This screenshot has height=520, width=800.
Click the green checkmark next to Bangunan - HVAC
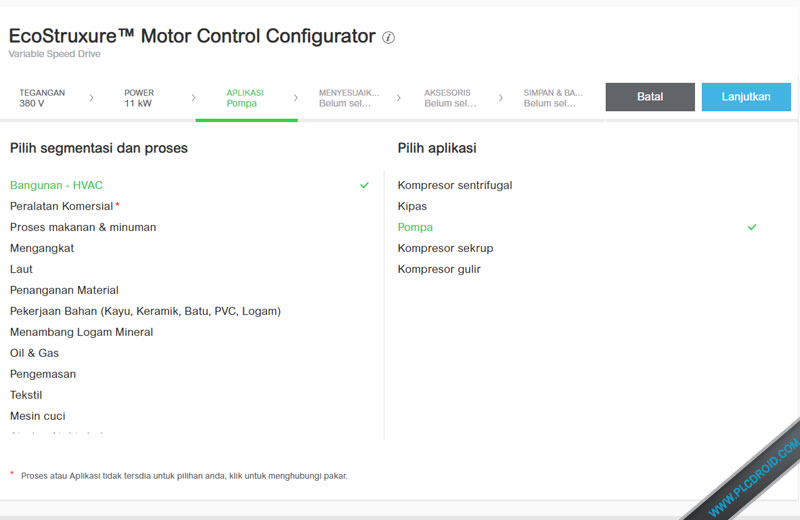pyautogui.click(x=364, y=185)
